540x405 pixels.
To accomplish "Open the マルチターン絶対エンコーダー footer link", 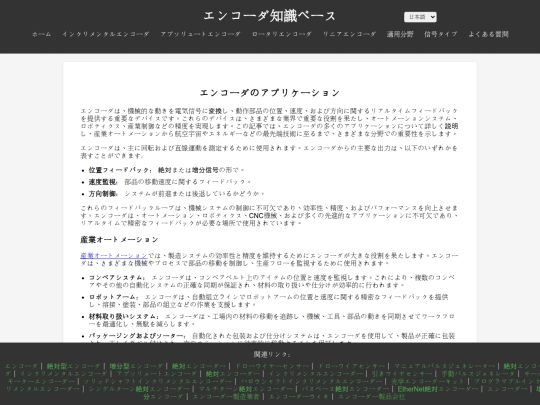I will pyautogui.click(x=246, y=389).
